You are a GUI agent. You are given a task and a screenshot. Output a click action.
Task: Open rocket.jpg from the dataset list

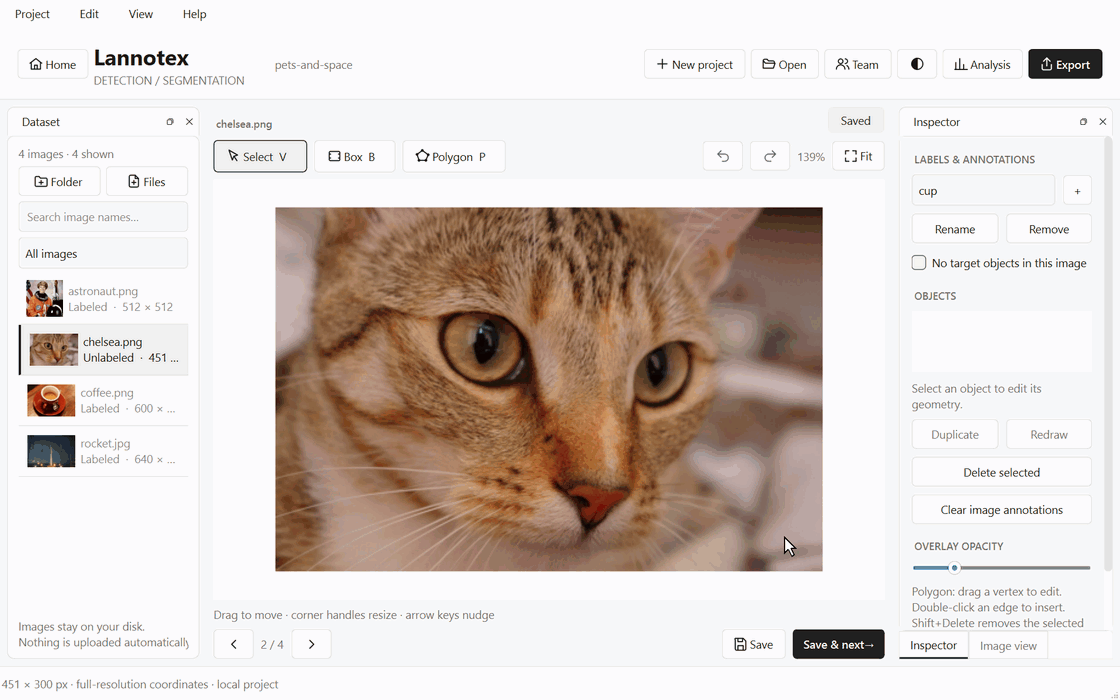click(x=104, y=451)
